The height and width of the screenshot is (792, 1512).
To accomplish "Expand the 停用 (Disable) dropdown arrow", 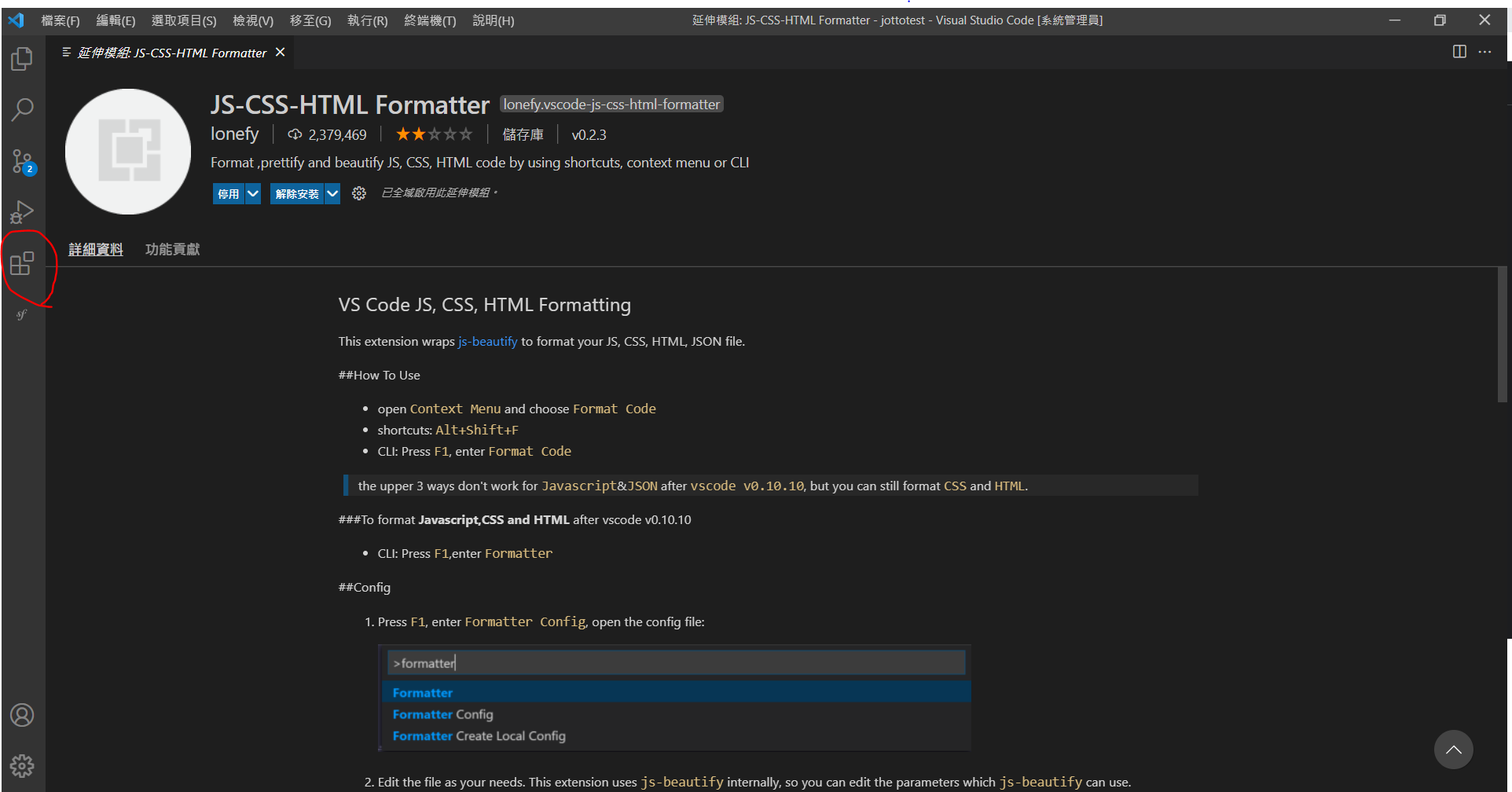I will point(253,193).
